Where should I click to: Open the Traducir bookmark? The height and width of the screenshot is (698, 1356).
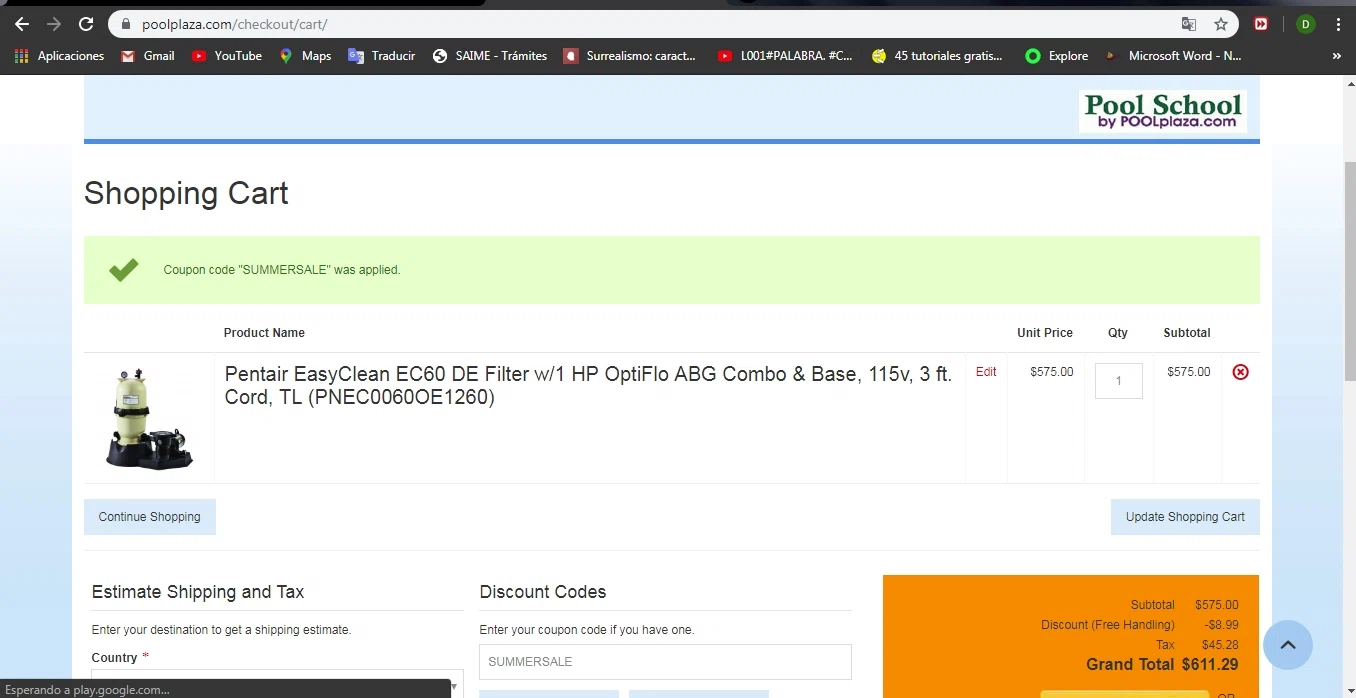[x=382, y=56]
